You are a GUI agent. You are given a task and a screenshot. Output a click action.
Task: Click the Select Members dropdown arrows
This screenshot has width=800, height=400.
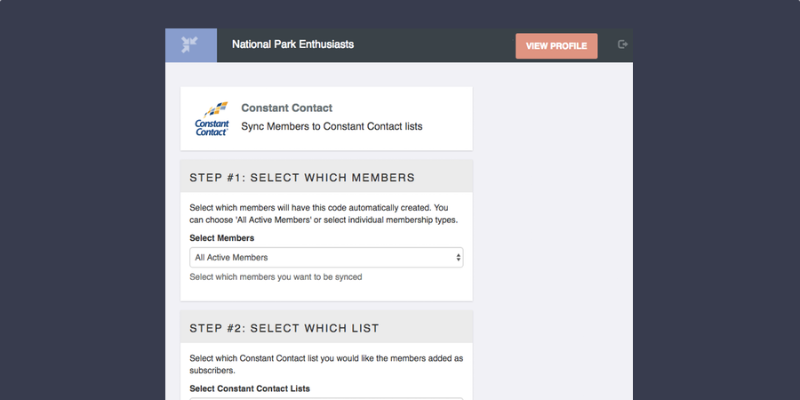[458, 258]
